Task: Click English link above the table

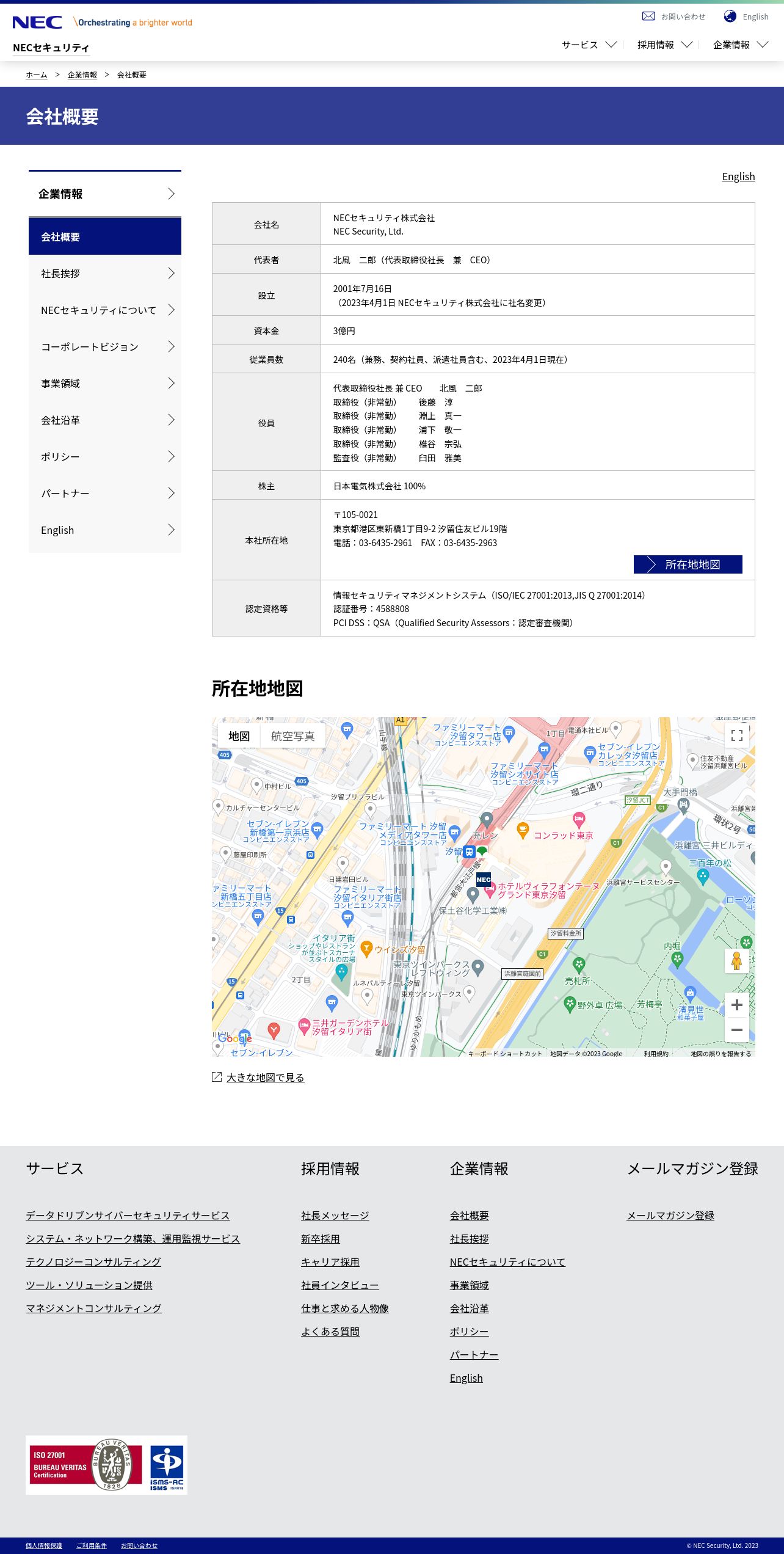Action: click(739, 177)
